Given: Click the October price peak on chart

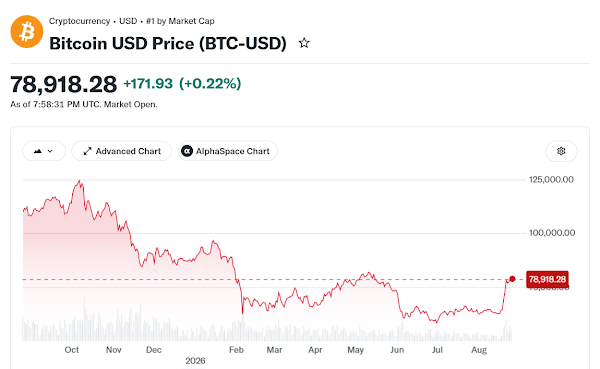Looking at the screenshot, I should pyautogui.click(x=80, y=181).
